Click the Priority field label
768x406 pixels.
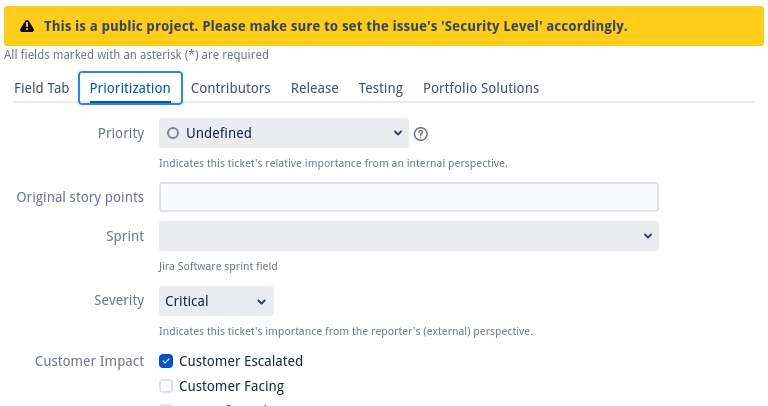coord(121,133)
